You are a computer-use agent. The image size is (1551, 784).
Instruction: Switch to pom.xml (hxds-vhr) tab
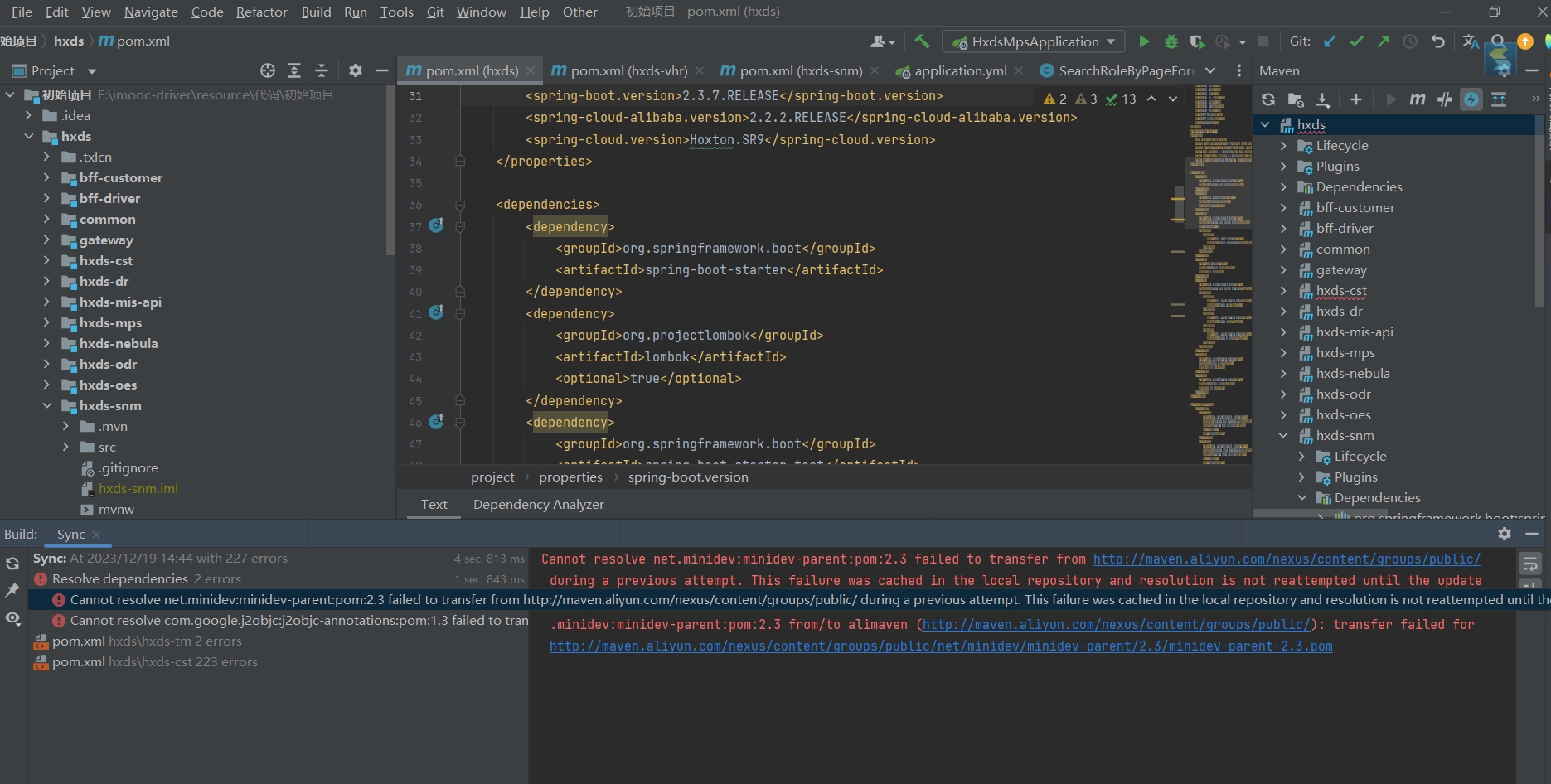click(x=628, y=71)
